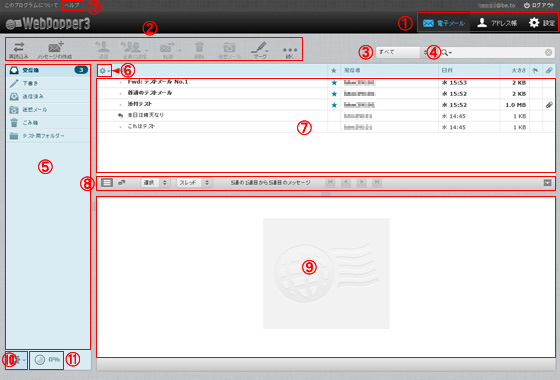This screenshot has width=560, height=380.
Task: Open the message 添付テスト
Action: coord(140,104)
